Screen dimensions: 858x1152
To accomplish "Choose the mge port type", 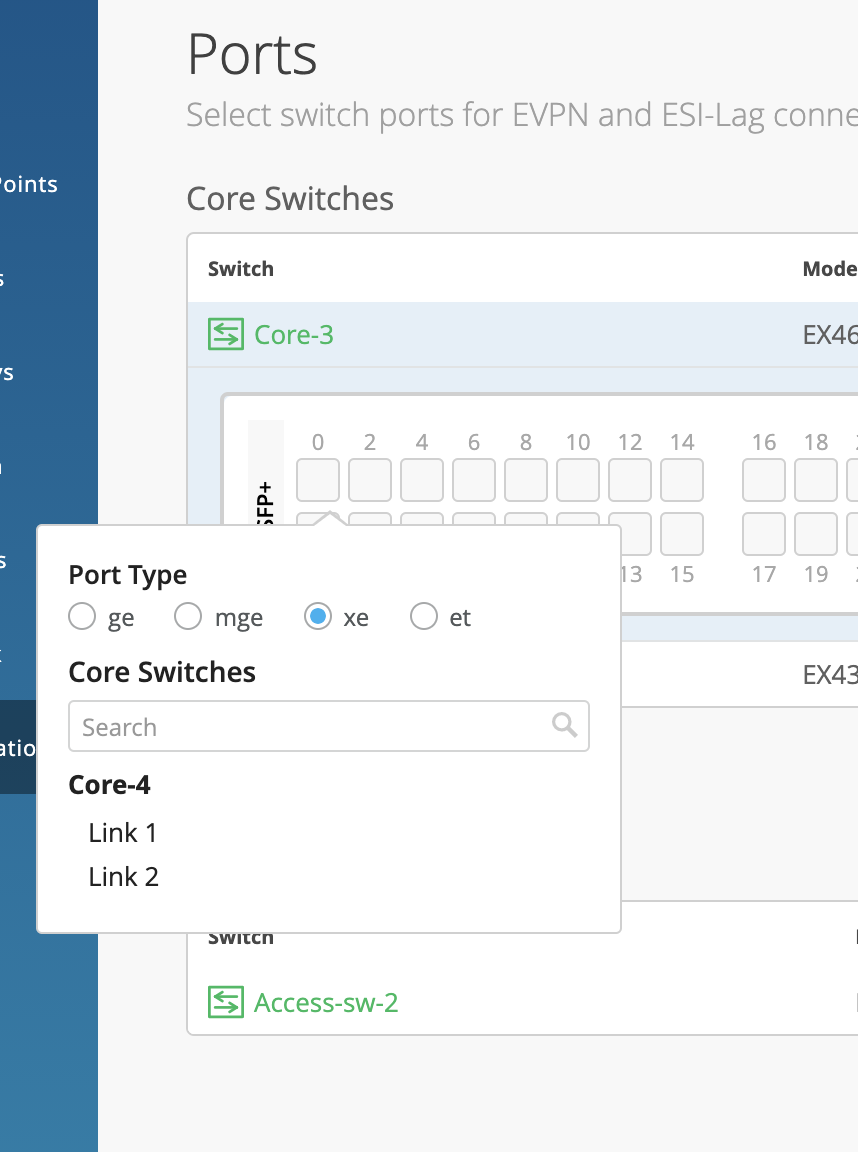I will coord(188,618).
